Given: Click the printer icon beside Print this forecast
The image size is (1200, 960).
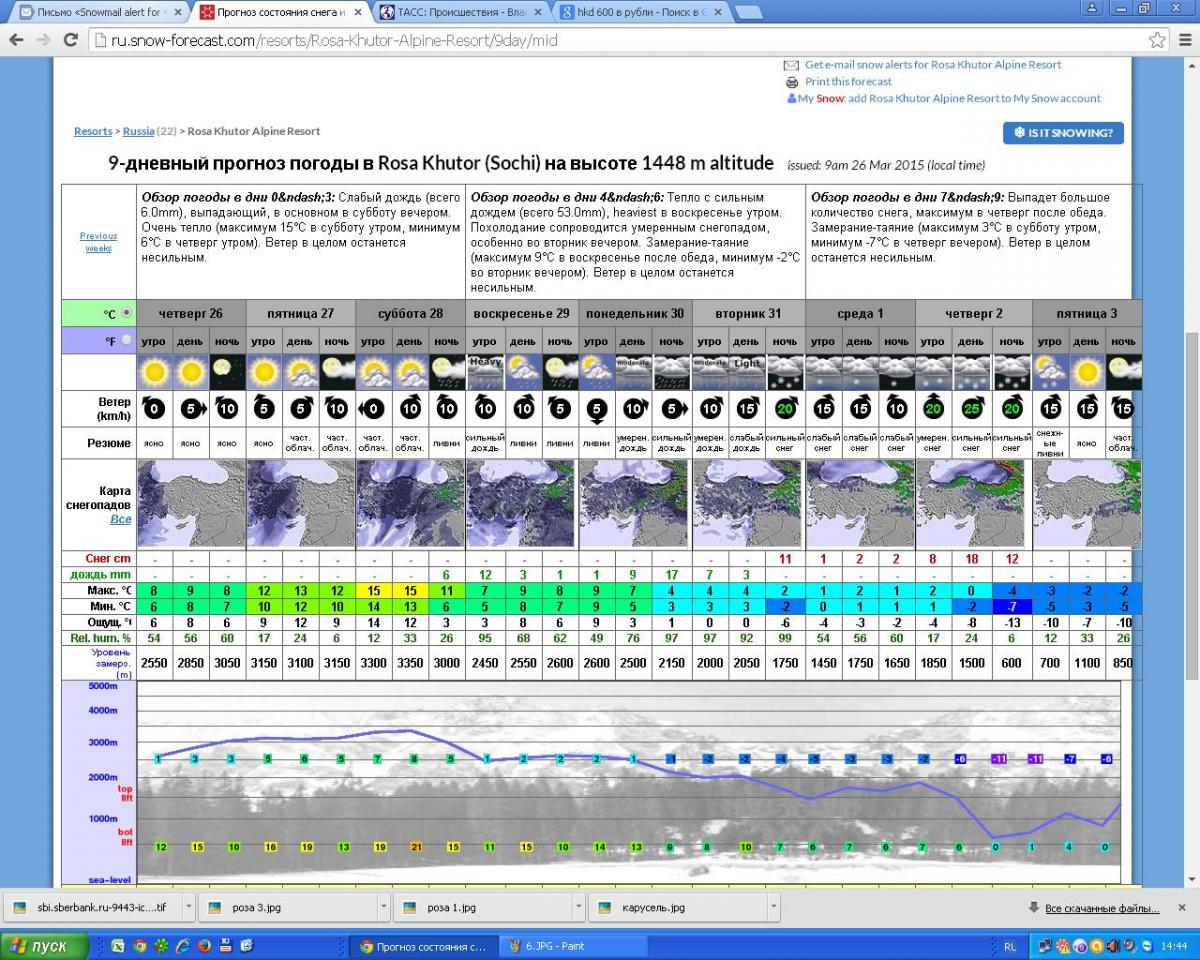Looking at the screenshot, I should [x=791, y=82].
